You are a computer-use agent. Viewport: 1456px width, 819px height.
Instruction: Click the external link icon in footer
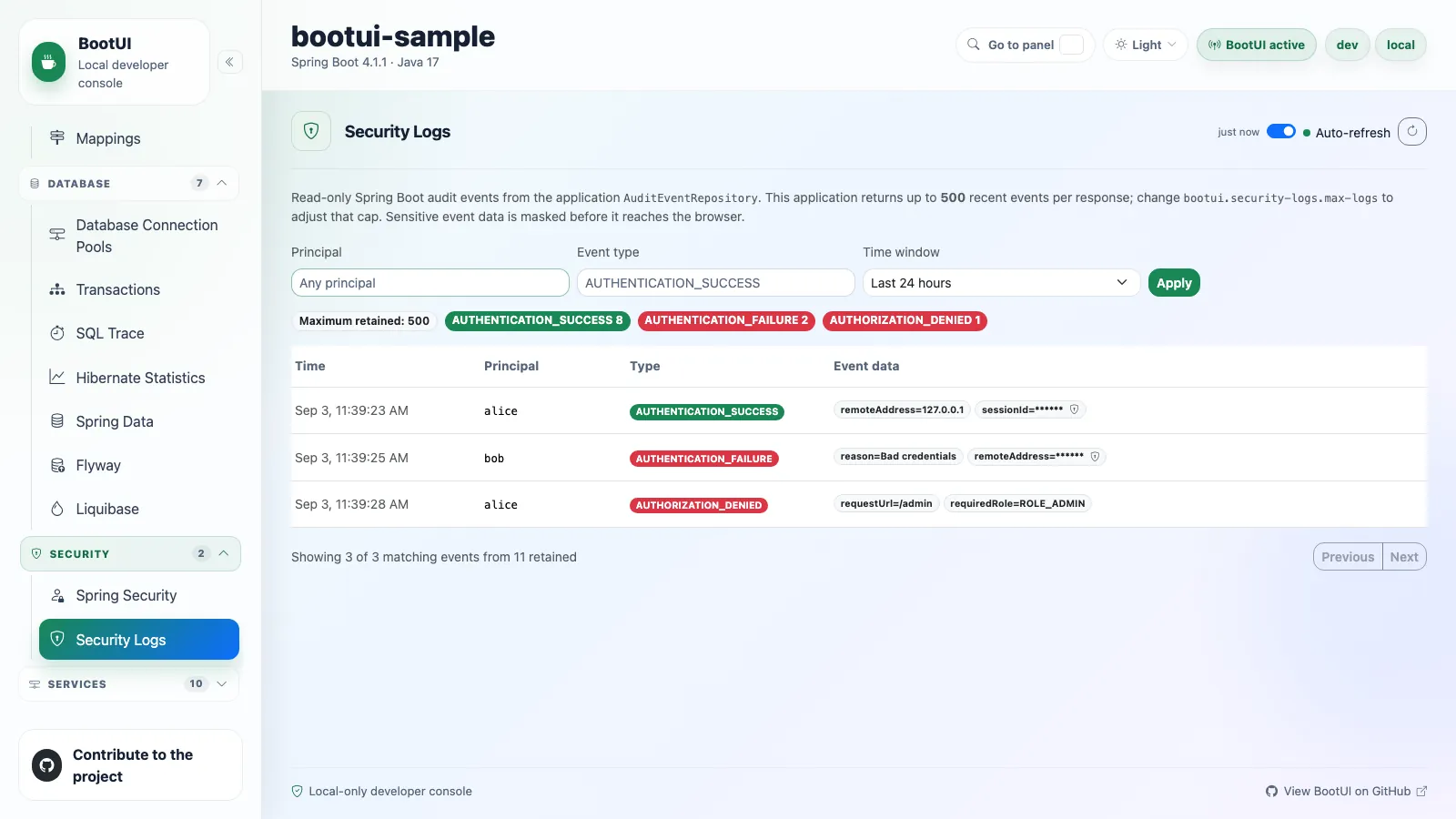pos(1421,791)
